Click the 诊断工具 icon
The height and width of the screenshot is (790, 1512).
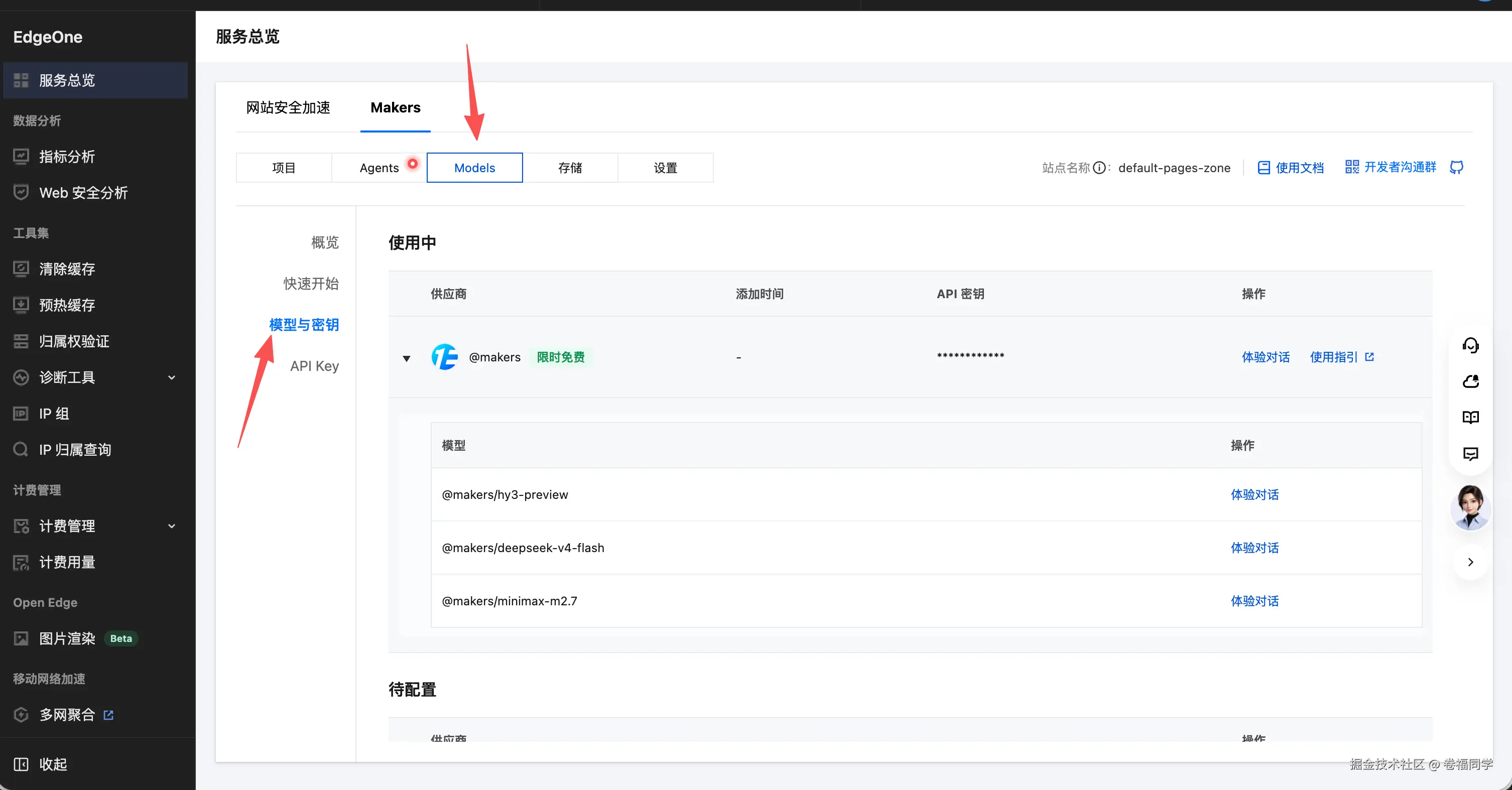(x=21, y=377)
